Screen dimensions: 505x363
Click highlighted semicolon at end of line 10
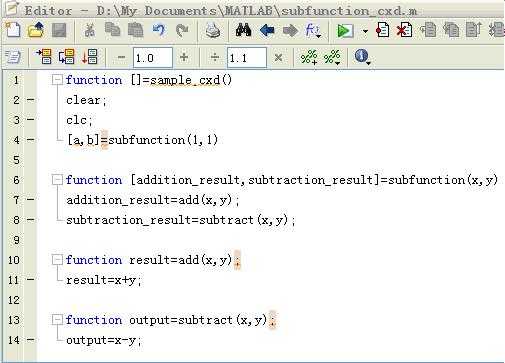pyautogui.click(x=237, y=260)
